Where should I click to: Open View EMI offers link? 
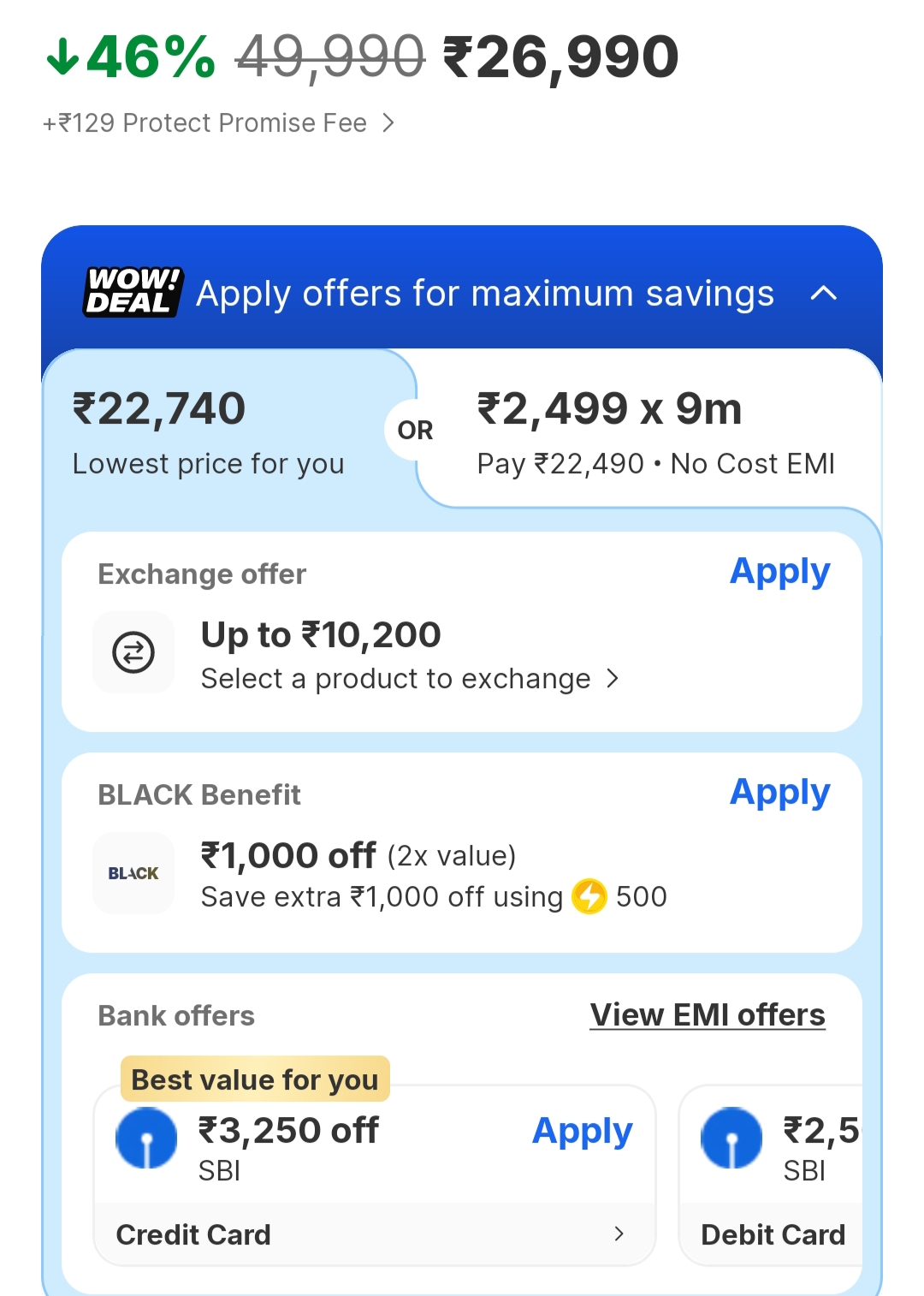[708, 1015]
